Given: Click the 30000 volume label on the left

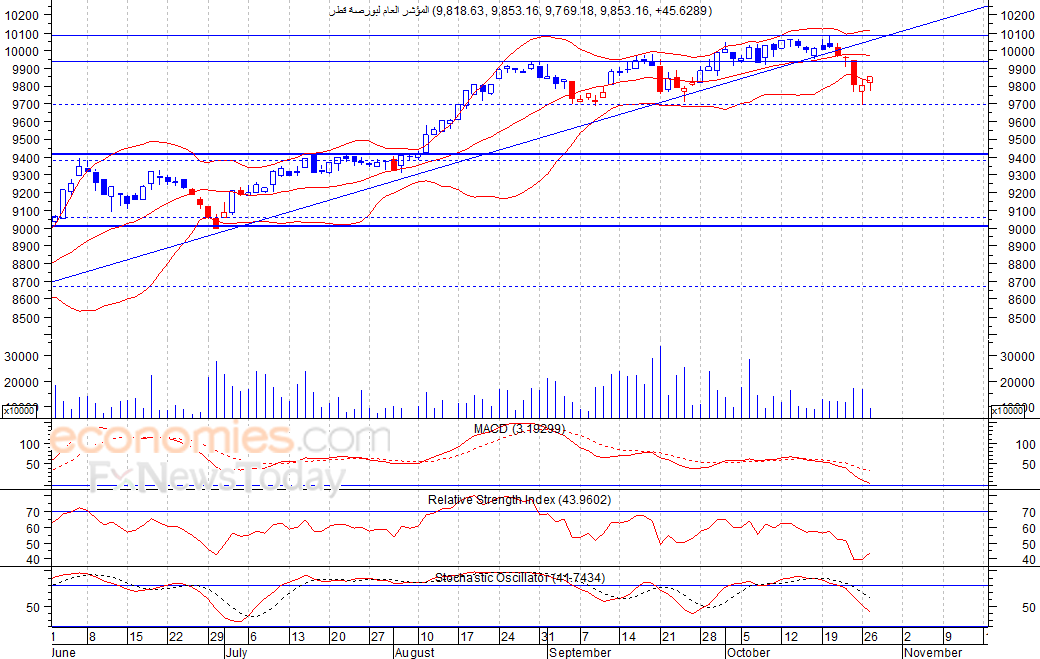Looking at the screenshot, I should [21, 356].
